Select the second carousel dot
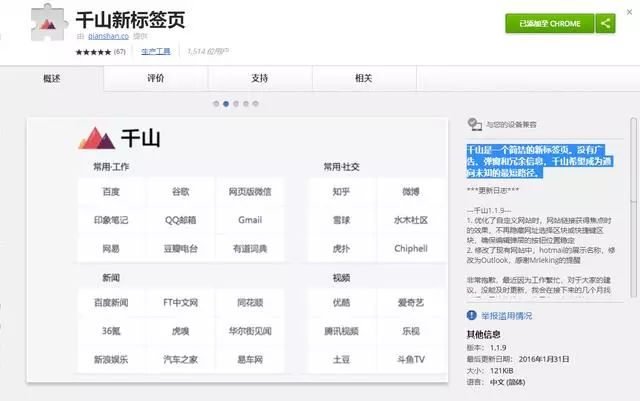Screen dimensions: 640x401 (x=226, y=103)
